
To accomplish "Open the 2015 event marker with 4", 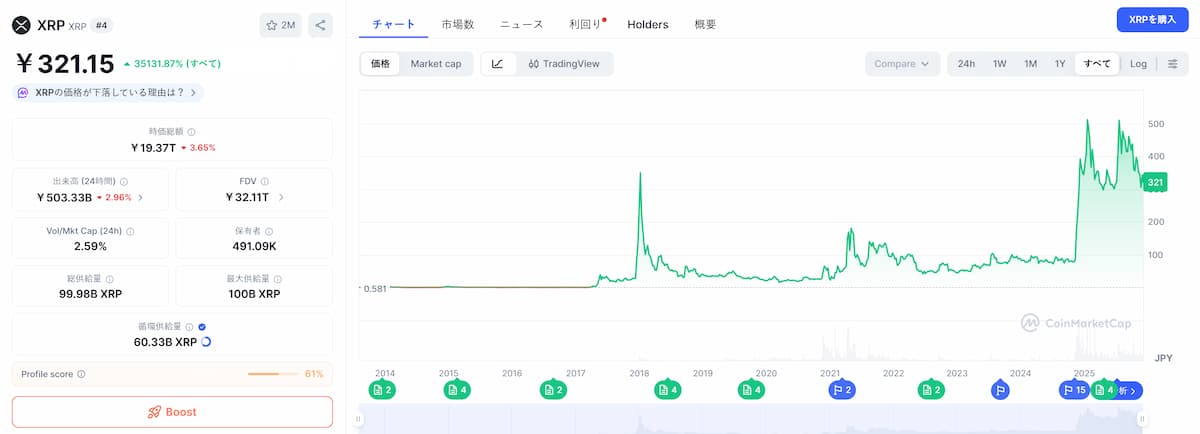I will 457,390.
